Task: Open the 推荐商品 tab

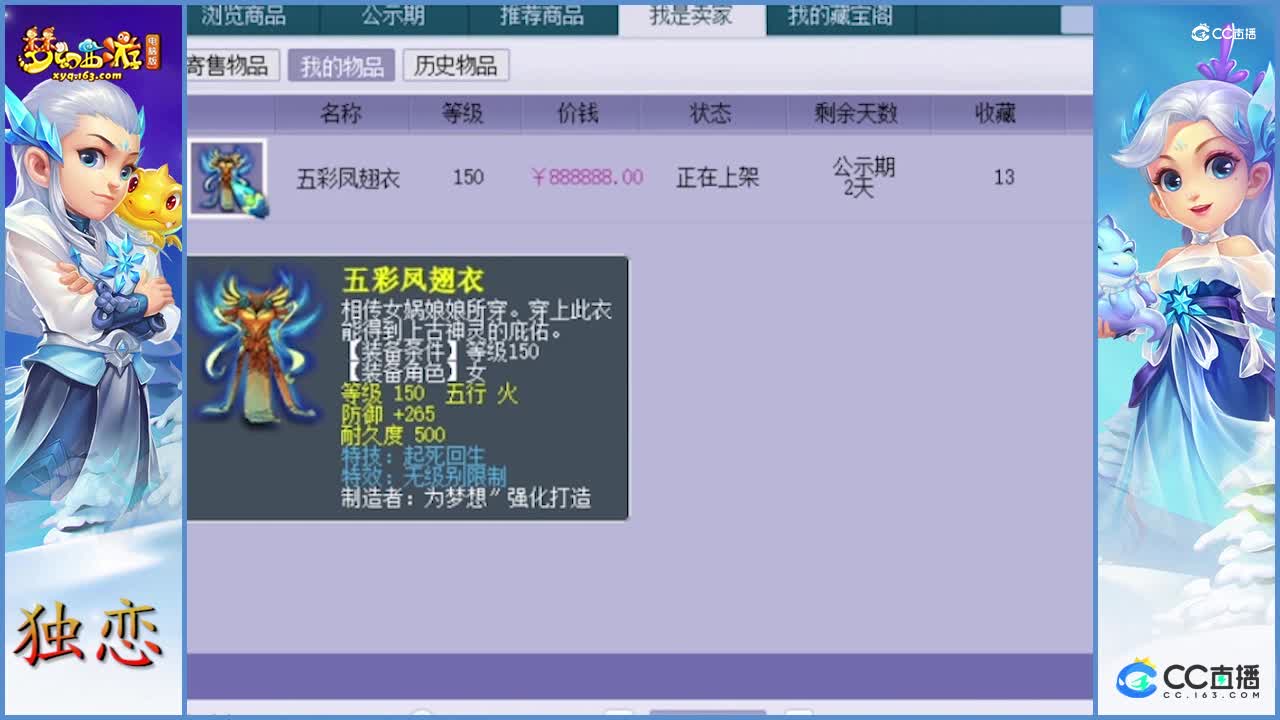Action: point(541,17)
